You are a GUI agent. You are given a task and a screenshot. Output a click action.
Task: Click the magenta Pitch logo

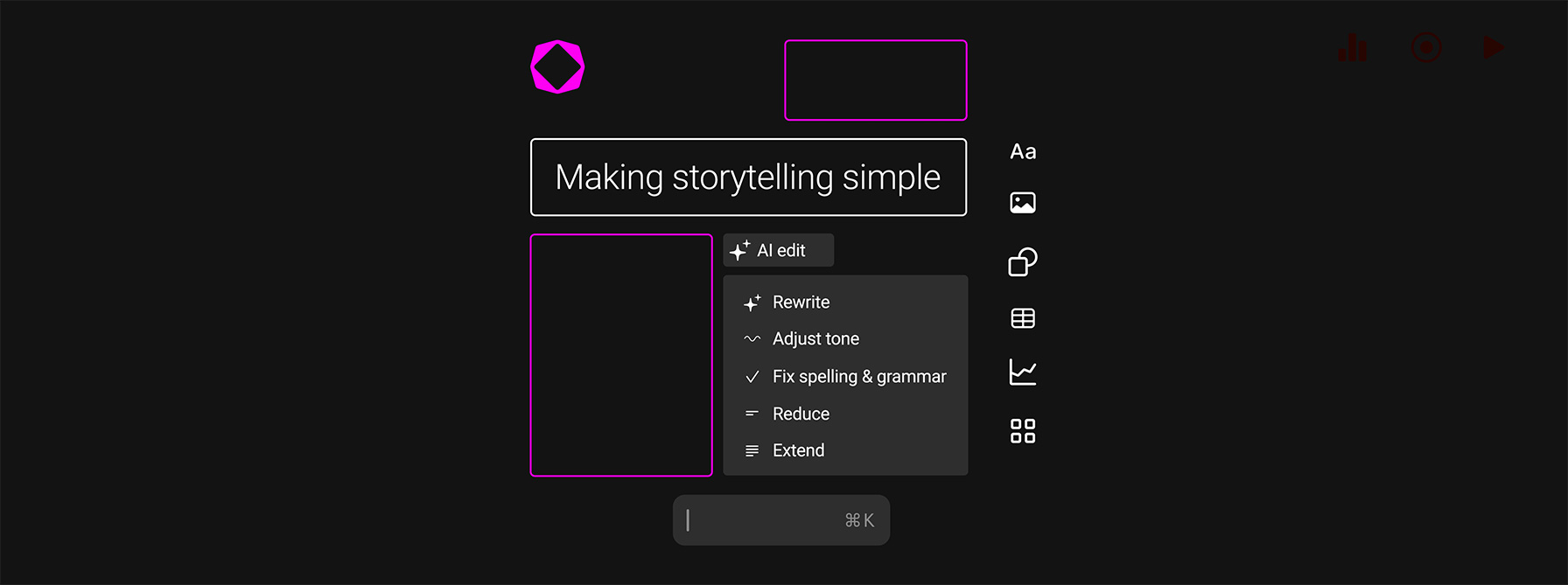coord(557,66)
